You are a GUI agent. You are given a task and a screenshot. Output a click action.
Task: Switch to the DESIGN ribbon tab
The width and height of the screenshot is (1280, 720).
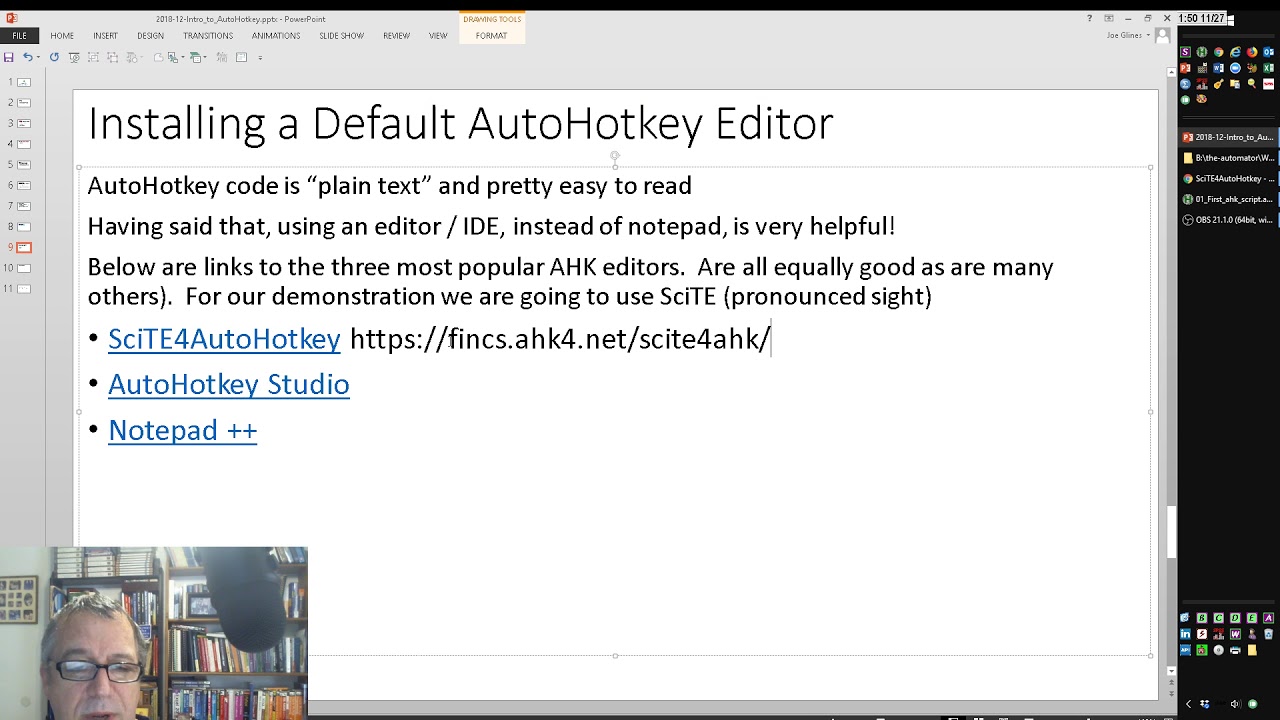150,35
